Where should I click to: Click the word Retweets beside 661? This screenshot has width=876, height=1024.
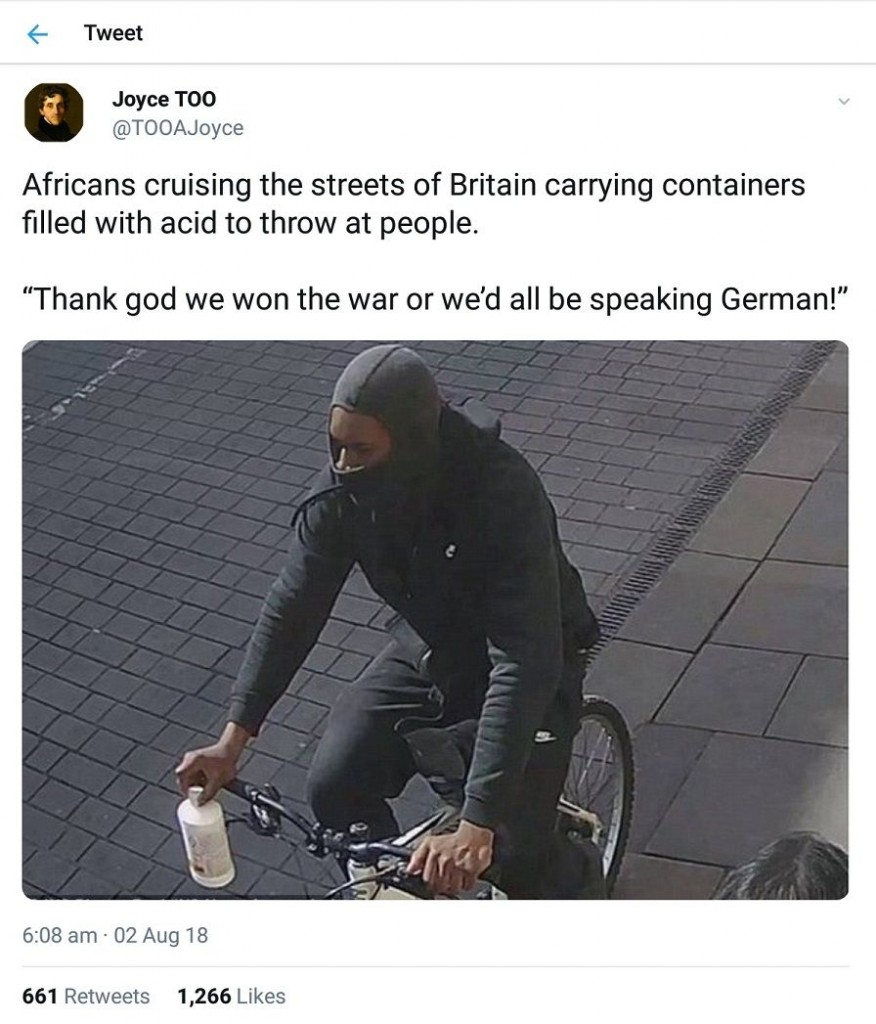(x=107, y=996)
